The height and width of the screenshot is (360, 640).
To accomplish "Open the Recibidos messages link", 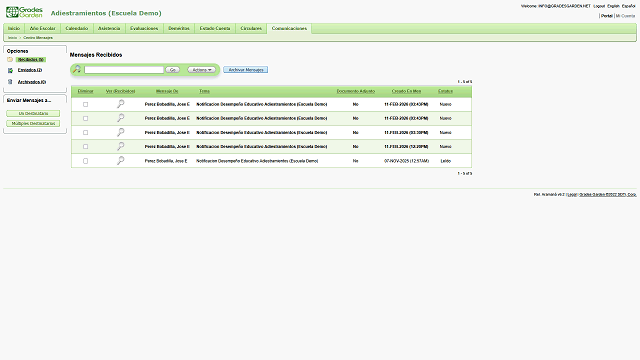I will tap(31, 60).
